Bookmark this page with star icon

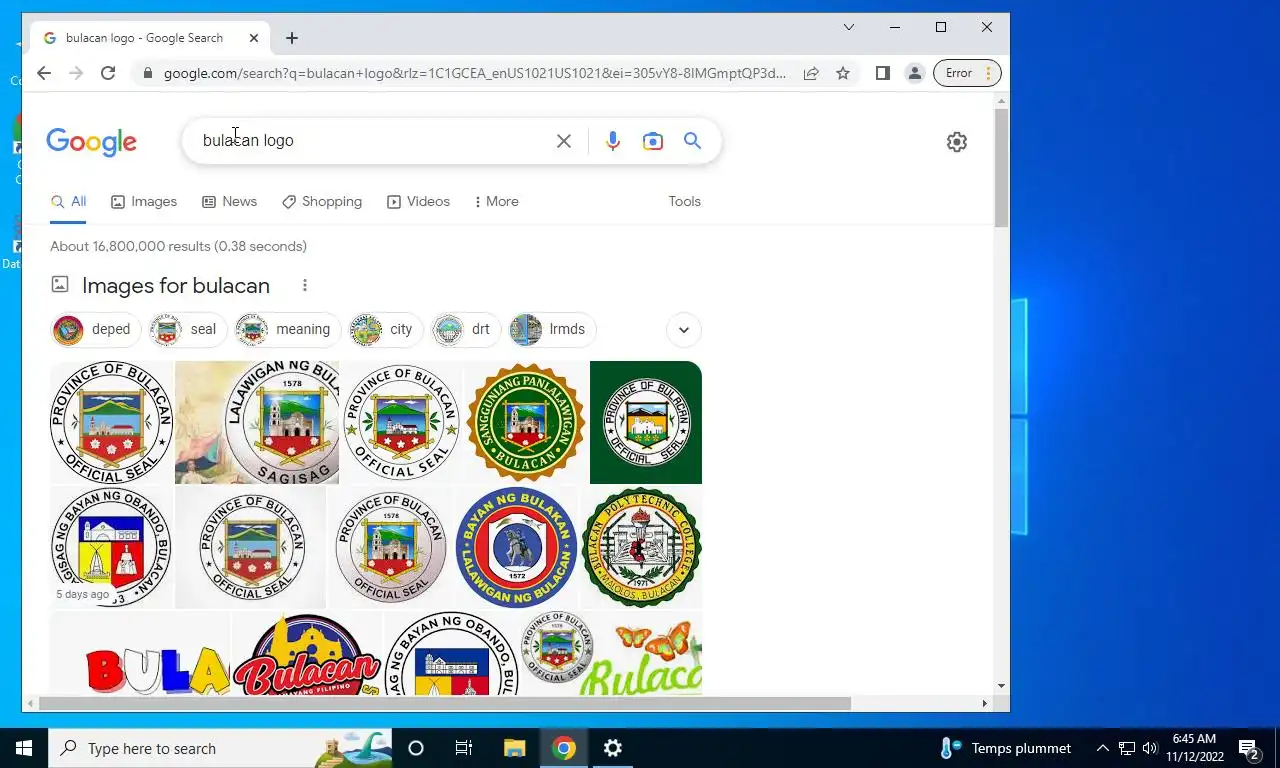[x=843, y=73]
